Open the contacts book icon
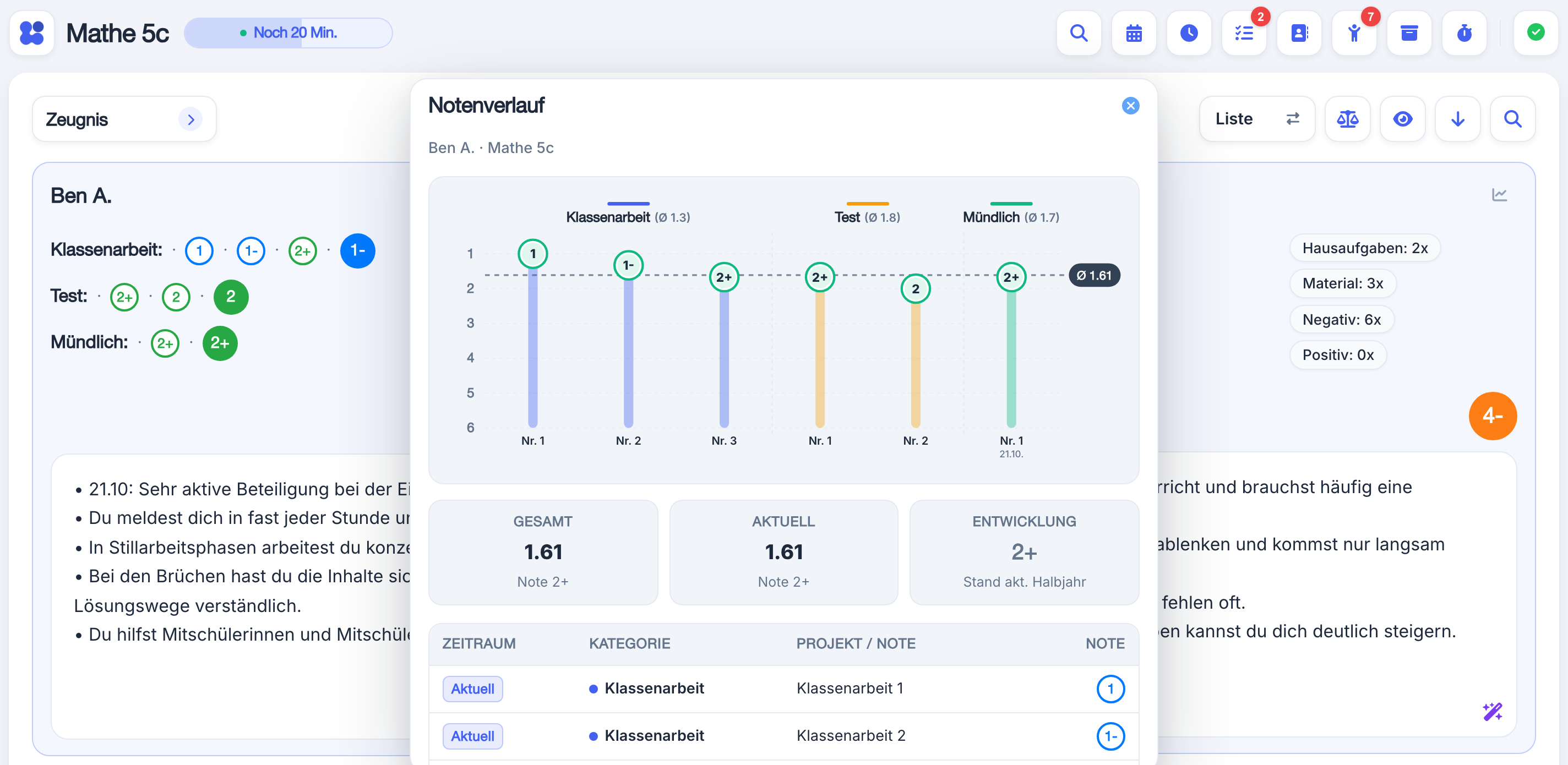 pos(1299,33)
